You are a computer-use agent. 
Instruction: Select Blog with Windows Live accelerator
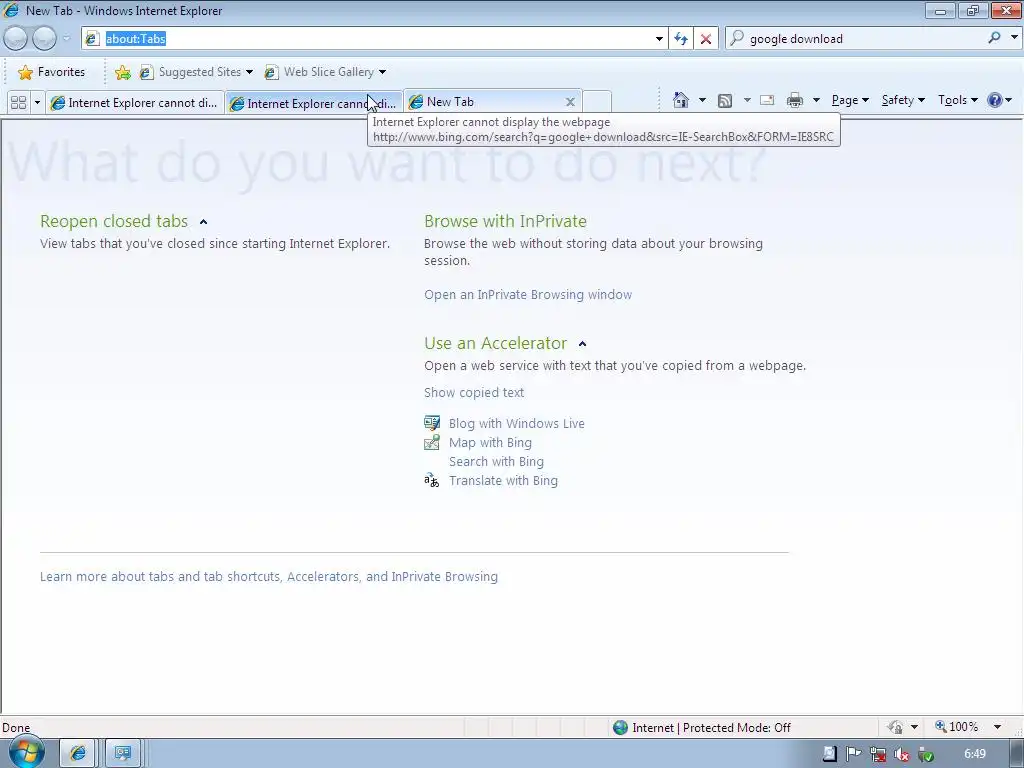(517, 423)
